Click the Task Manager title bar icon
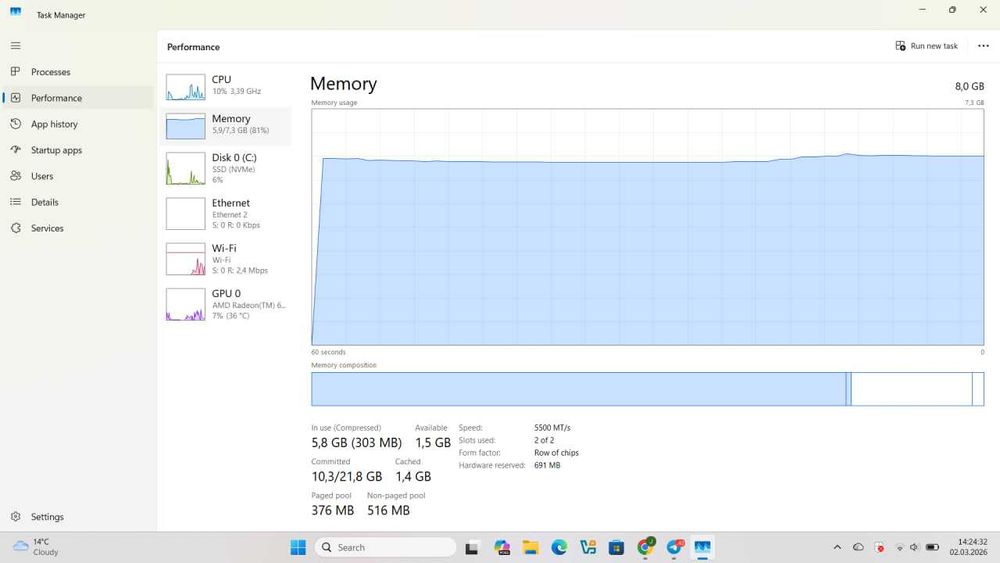Viewport: 1000px width, 563px height. pos(15,11)
